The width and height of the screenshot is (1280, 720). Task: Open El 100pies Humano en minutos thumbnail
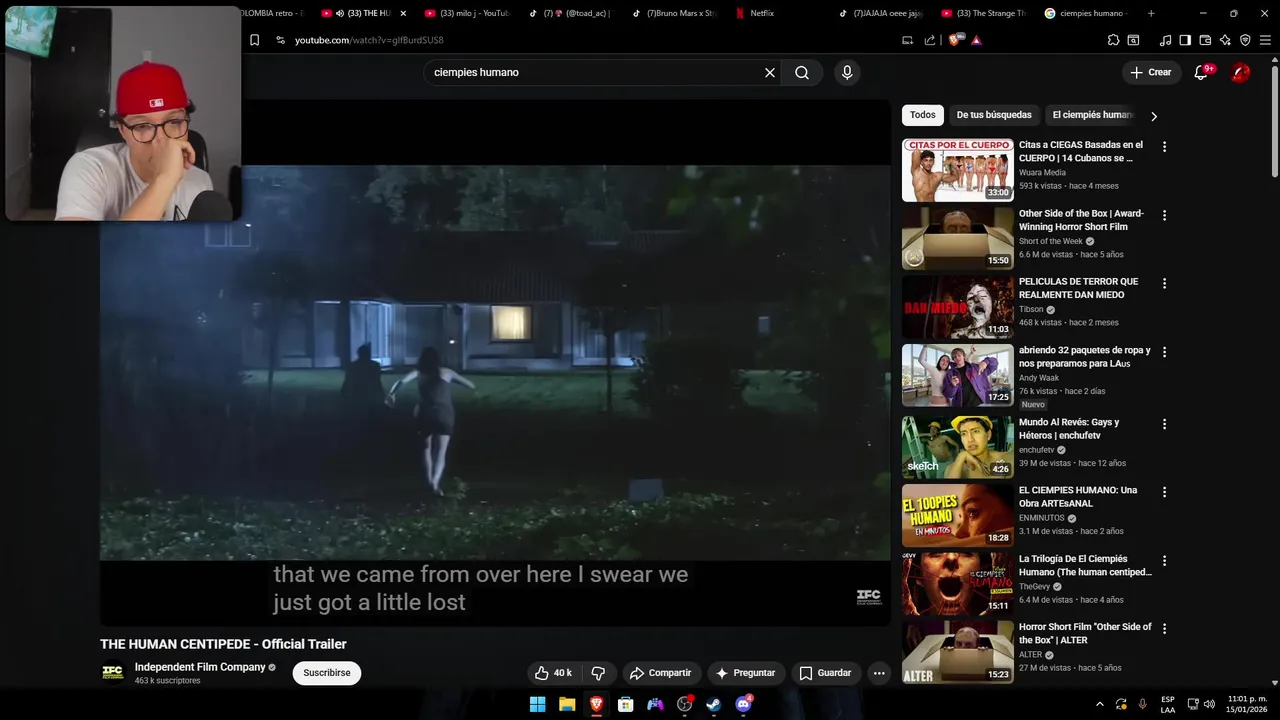[958, 515]
